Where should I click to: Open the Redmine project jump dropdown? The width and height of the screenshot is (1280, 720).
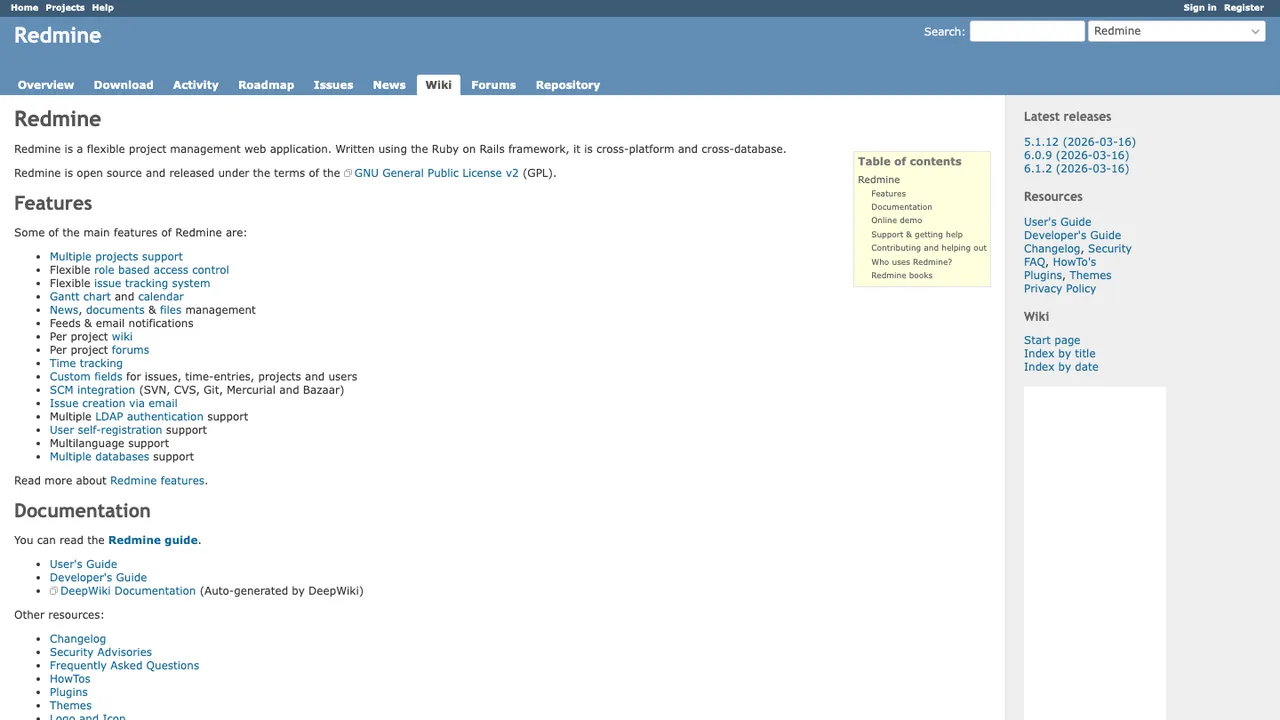click(1177, 31)
